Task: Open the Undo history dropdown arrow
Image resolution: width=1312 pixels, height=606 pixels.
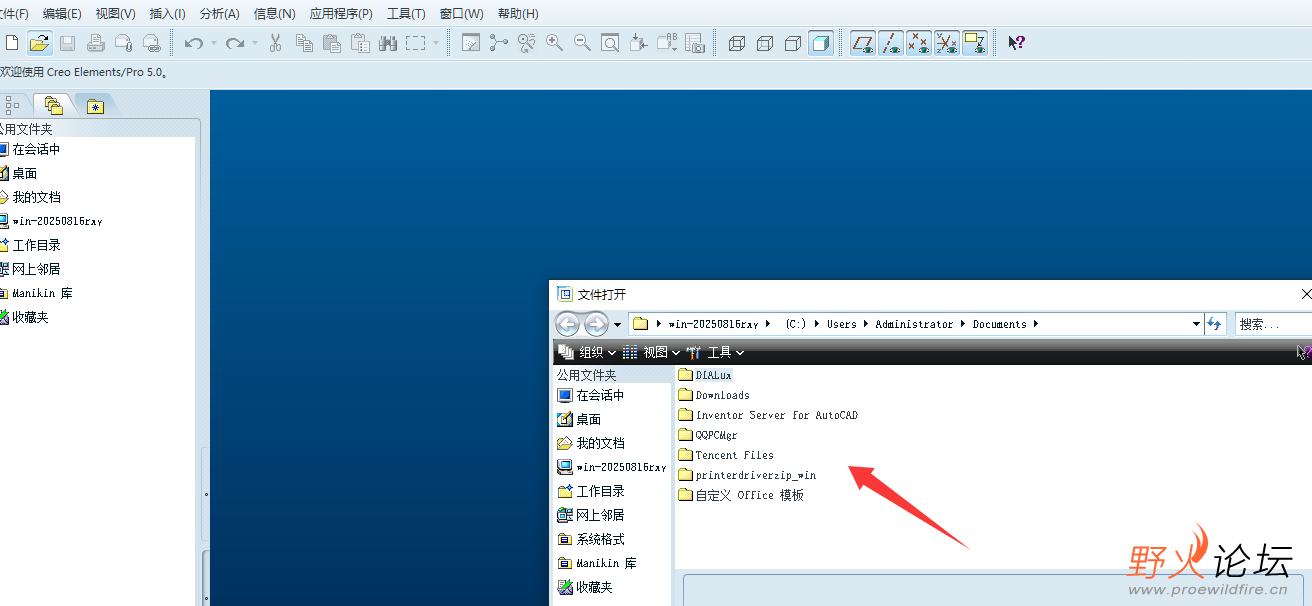Action: (213, 43)
